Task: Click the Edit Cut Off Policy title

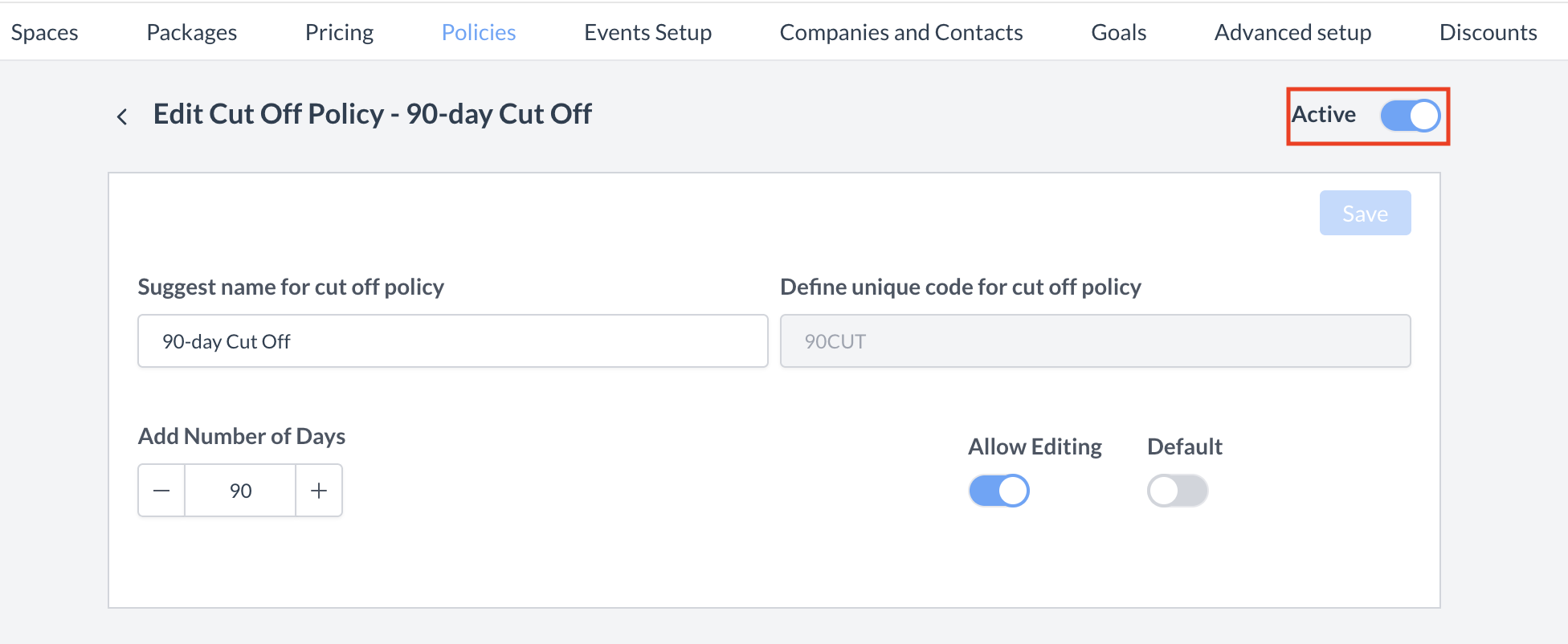Action: 372,113
